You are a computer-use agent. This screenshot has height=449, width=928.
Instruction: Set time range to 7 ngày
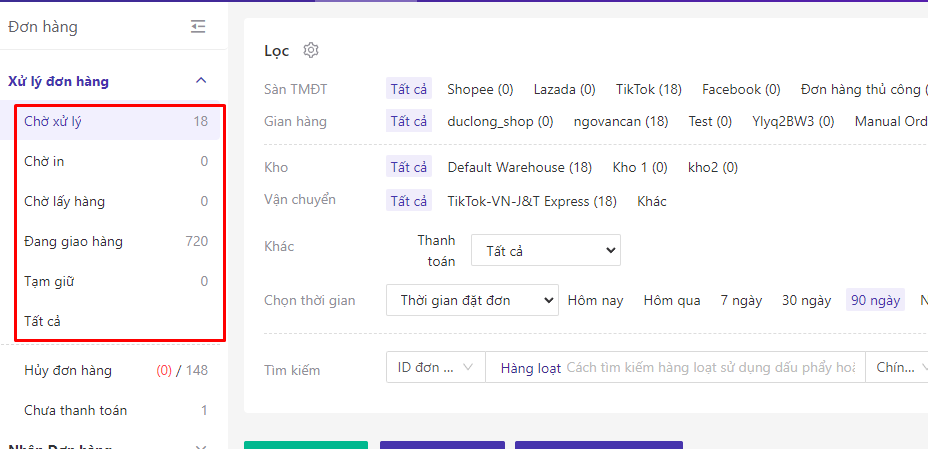tap(741, 301)
